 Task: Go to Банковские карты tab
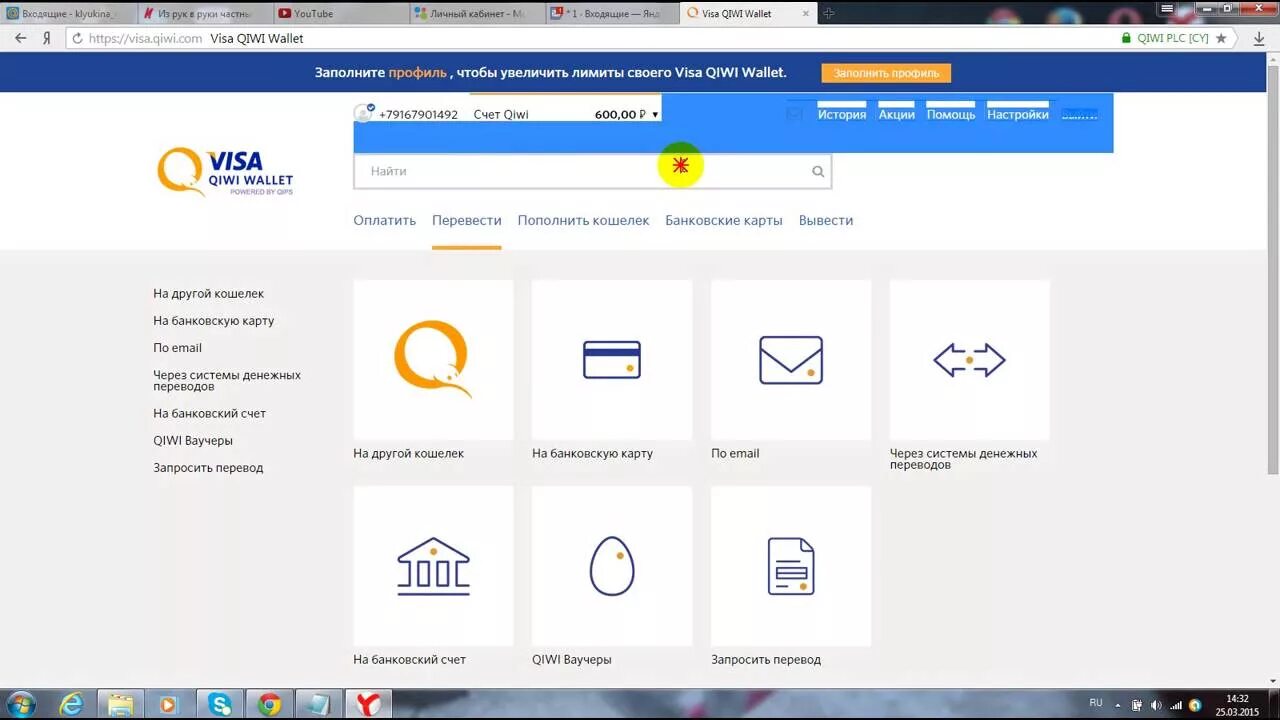(x=724, y=220)
